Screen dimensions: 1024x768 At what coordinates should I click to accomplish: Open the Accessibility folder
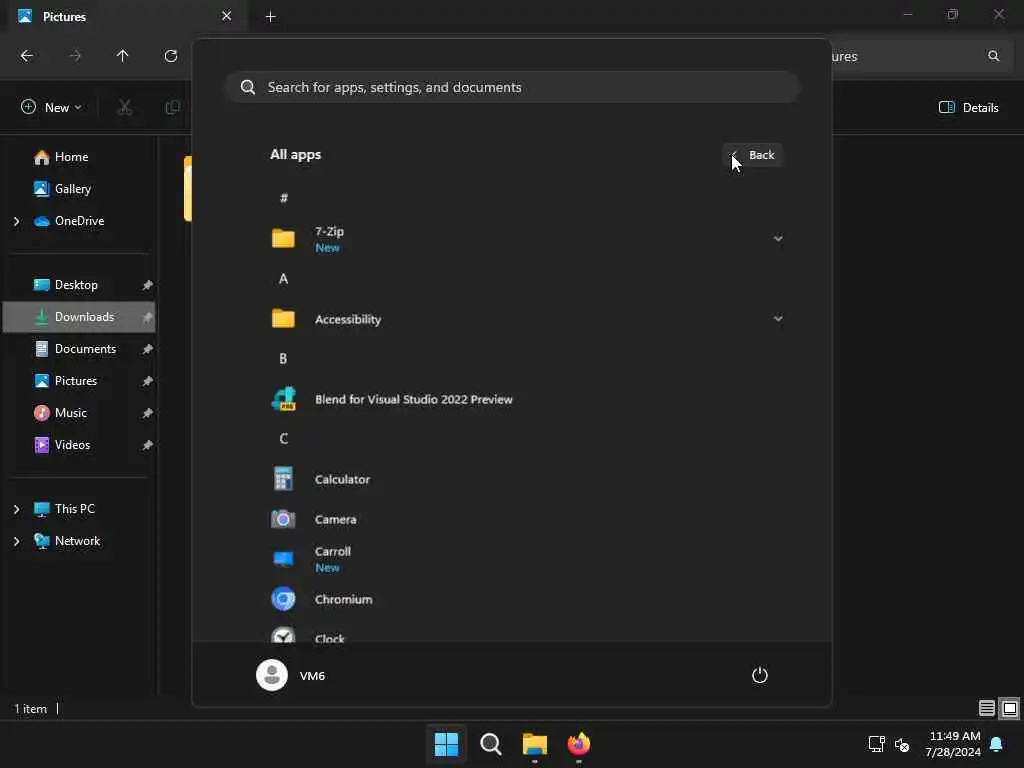pos(526,319)
